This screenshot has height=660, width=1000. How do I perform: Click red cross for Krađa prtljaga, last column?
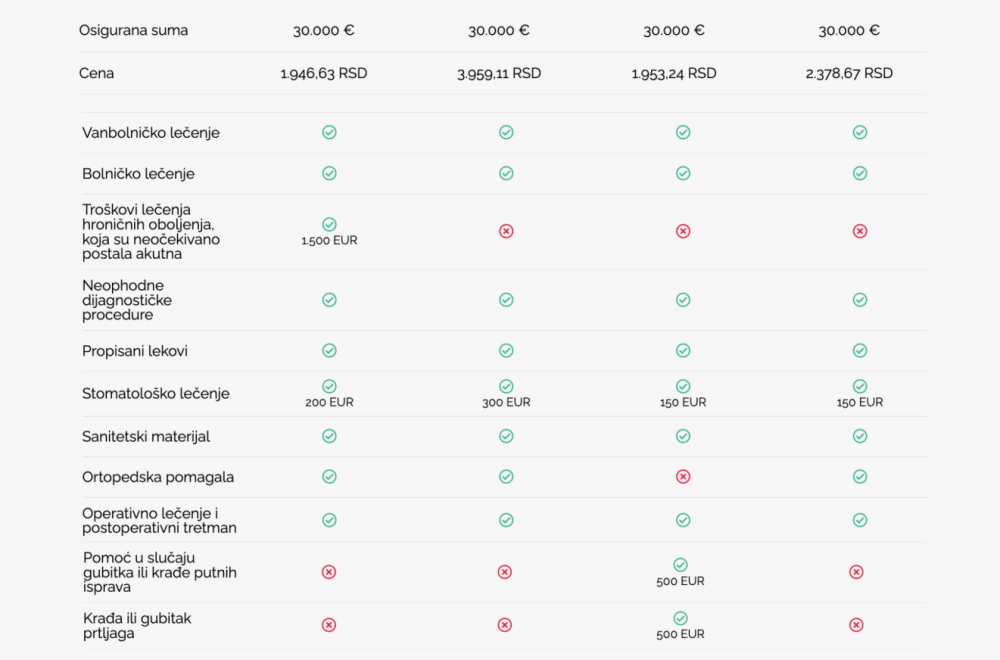856,625
